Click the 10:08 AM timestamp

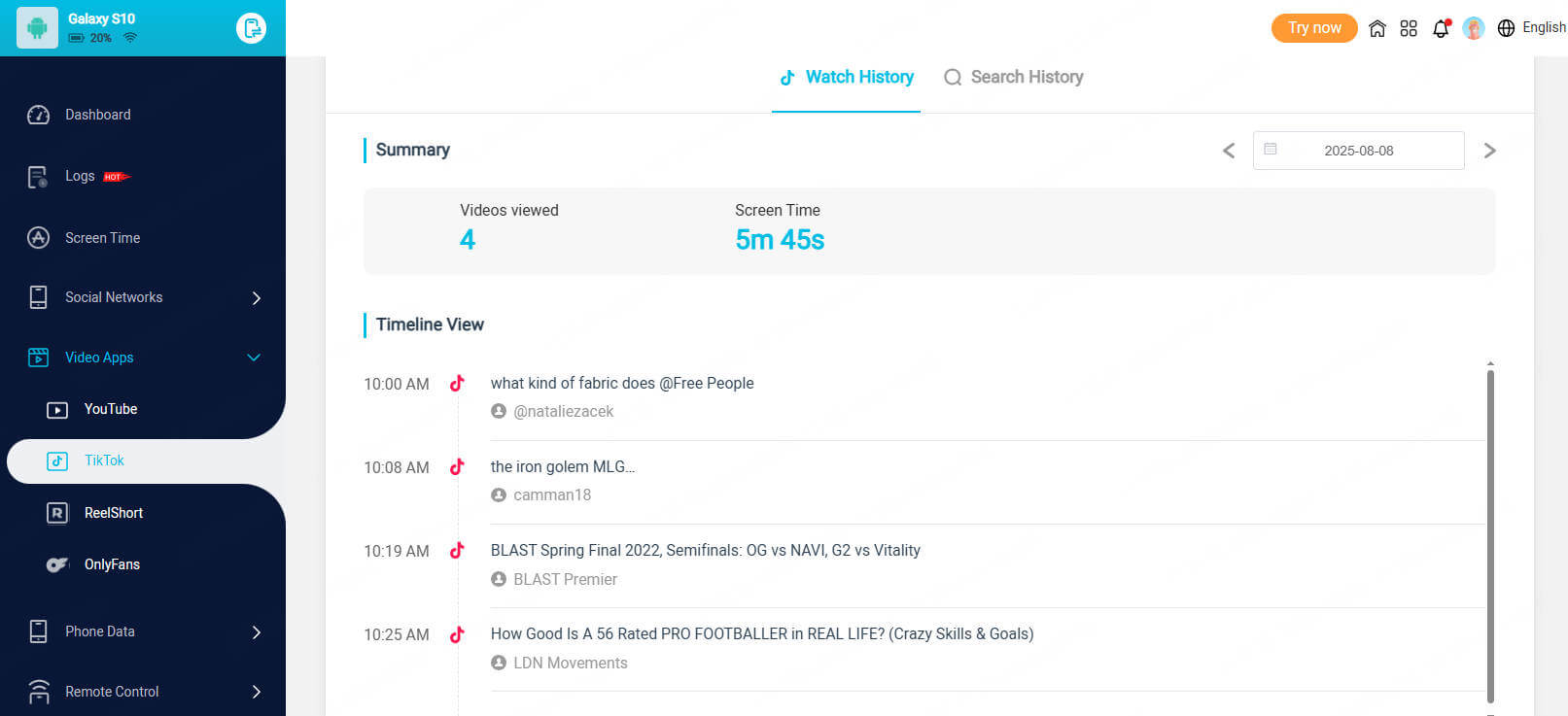pos(397,467)
